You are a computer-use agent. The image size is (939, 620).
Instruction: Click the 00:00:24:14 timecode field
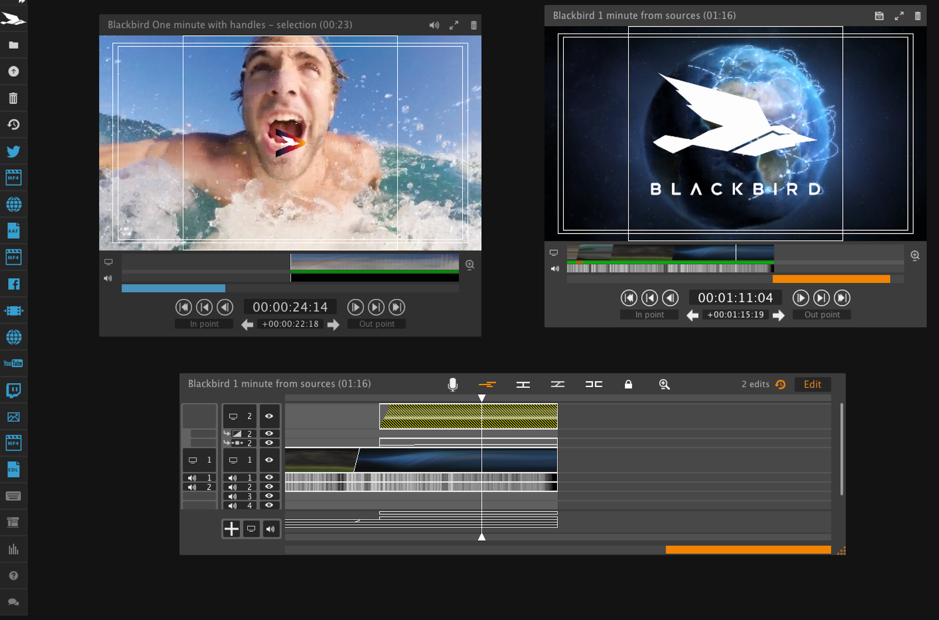coord(290,307)
